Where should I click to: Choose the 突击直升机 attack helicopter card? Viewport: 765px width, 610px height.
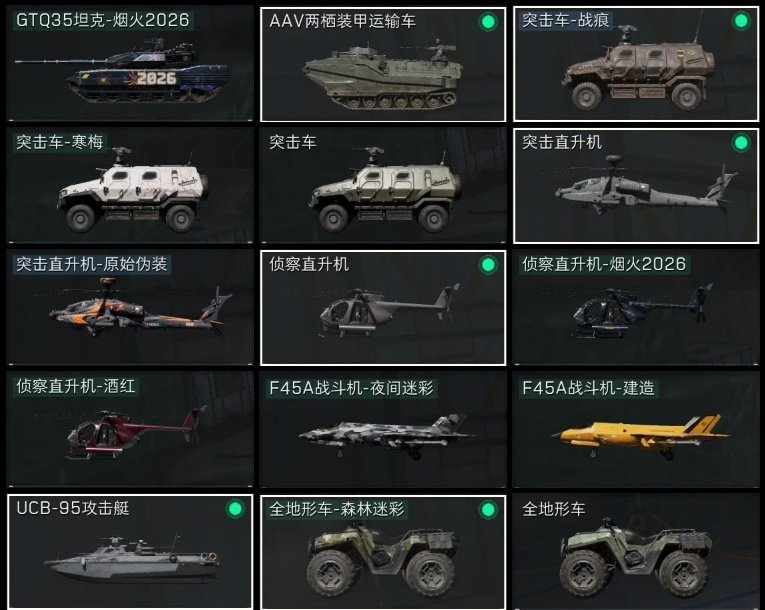pyautogui.click(x=636, y=185)
